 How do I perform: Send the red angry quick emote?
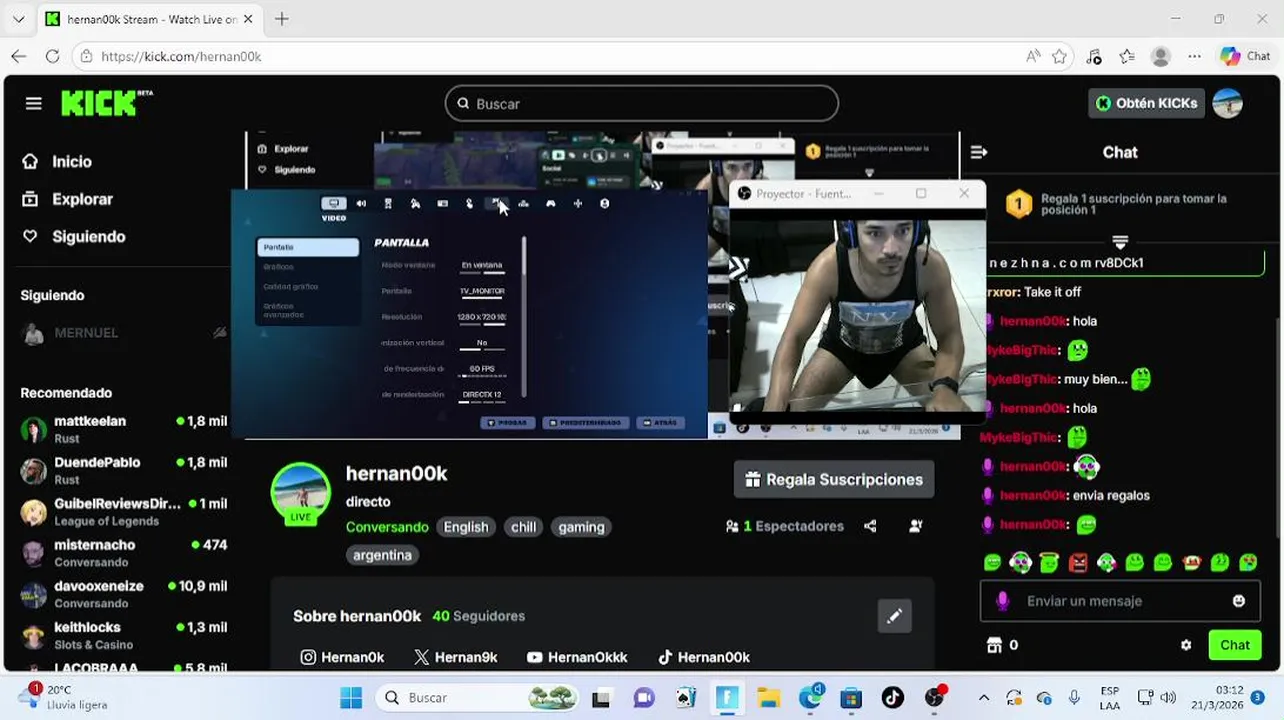[x=1077, y=563]
